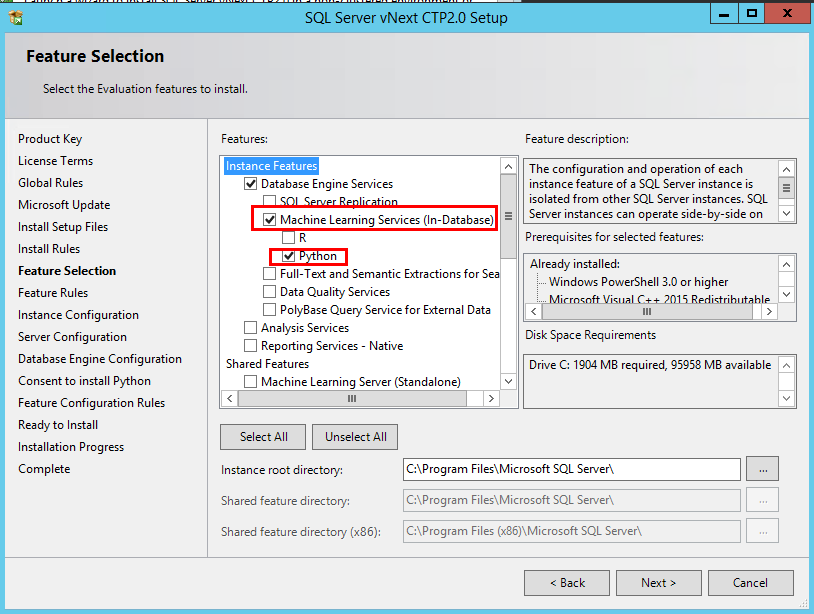This screenshot has width=814, height=614.
Task: Select the bold Feature Selection step
Action: point(67,271)
